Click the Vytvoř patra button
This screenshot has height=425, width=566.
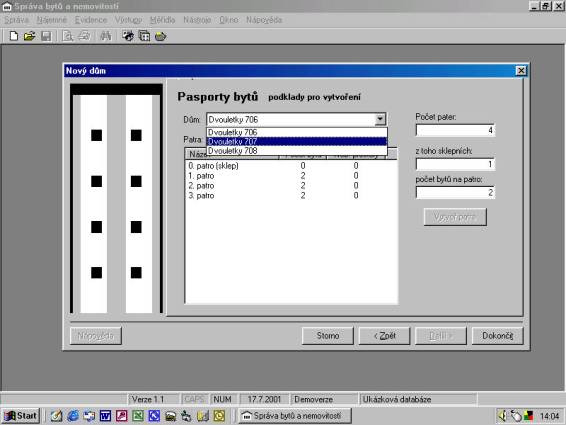(455, 217)
